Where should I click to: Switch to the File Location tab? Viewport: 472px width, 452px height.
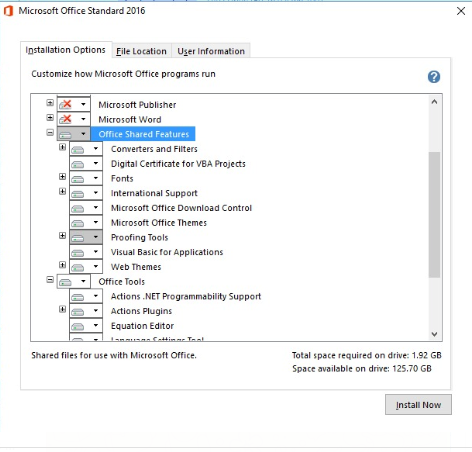[141, 51]
